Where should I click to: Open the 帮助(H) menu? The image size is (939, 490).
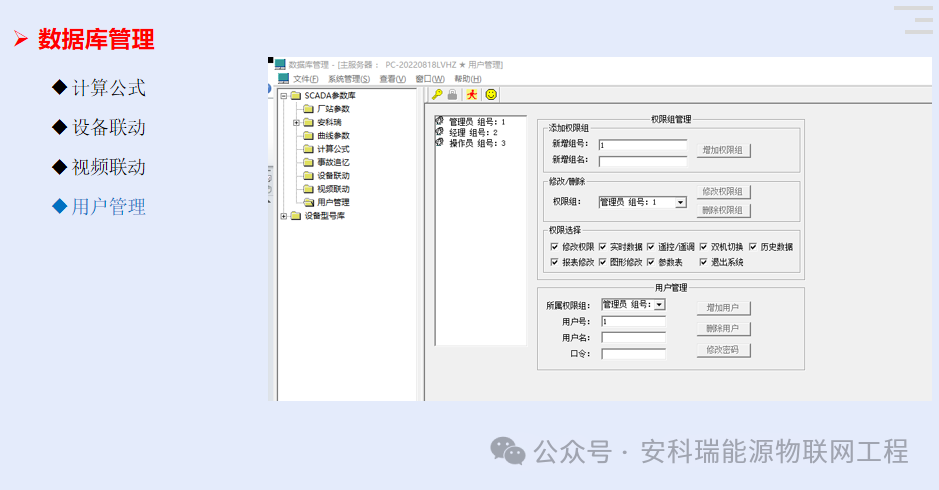[x=468, y=79]
